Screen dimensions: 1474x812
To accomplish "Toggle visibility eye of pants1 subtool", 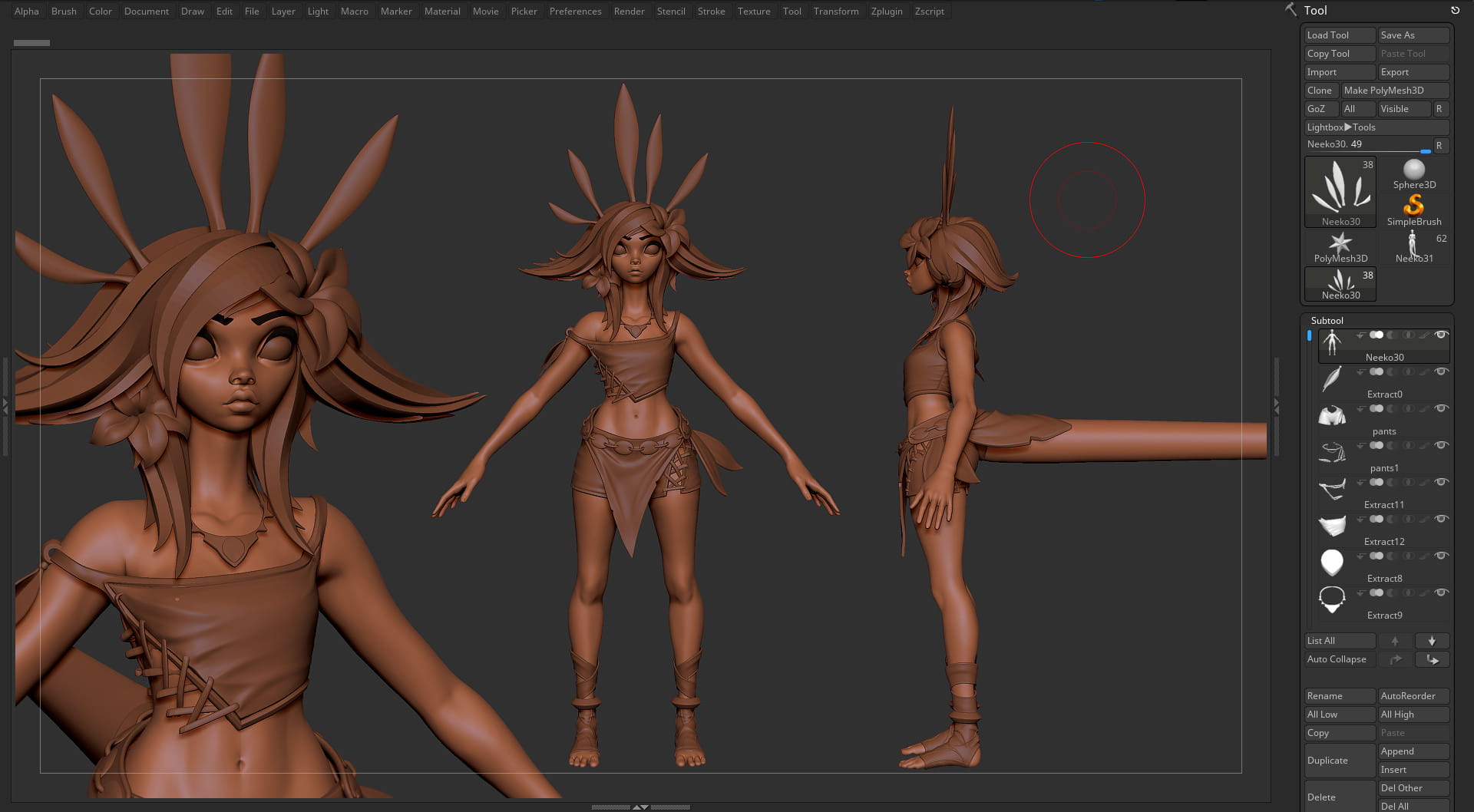I will 1441,445.
